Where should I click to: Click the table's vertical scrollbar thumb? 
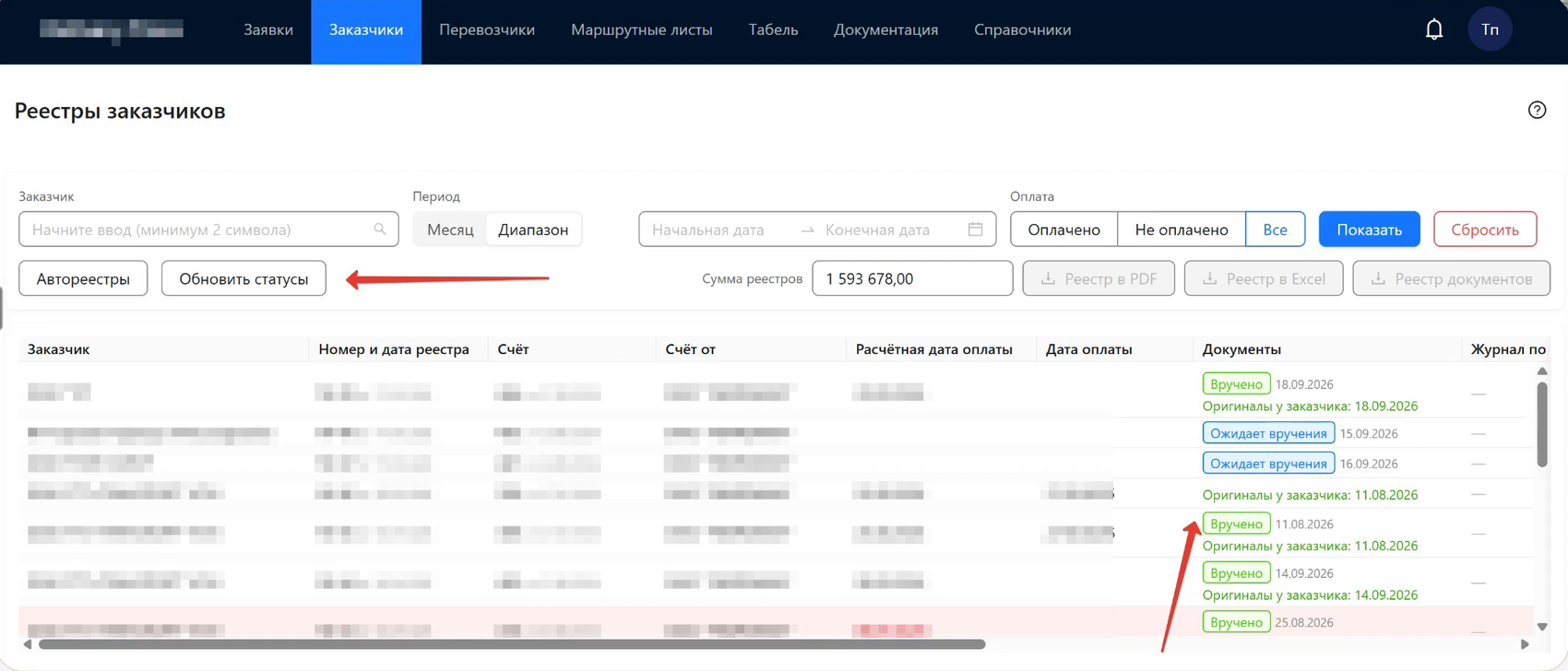click(1541, 424)
